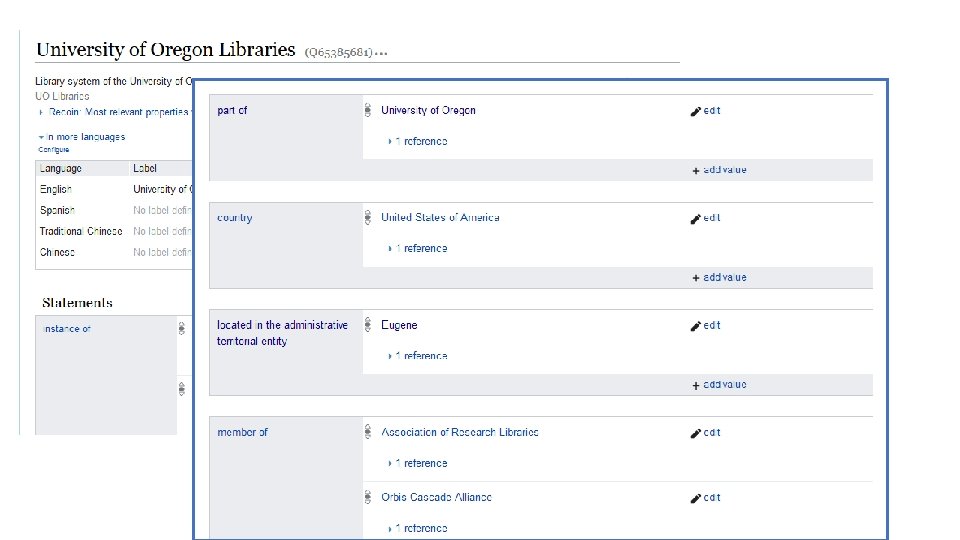Click the English language row label
This screenshot has width=960, height=540.
point(56,189)
